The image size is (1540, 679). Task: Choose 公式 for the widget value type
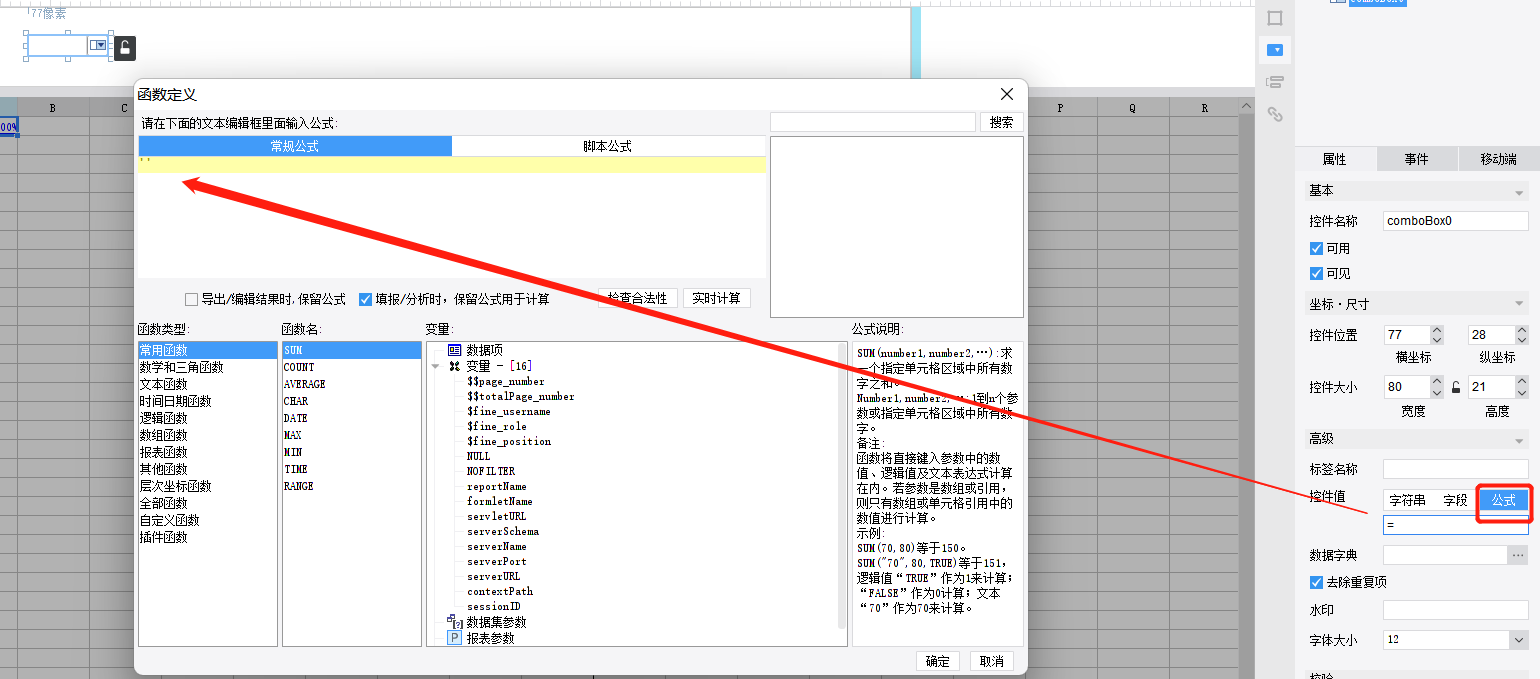click(1503, 500)
